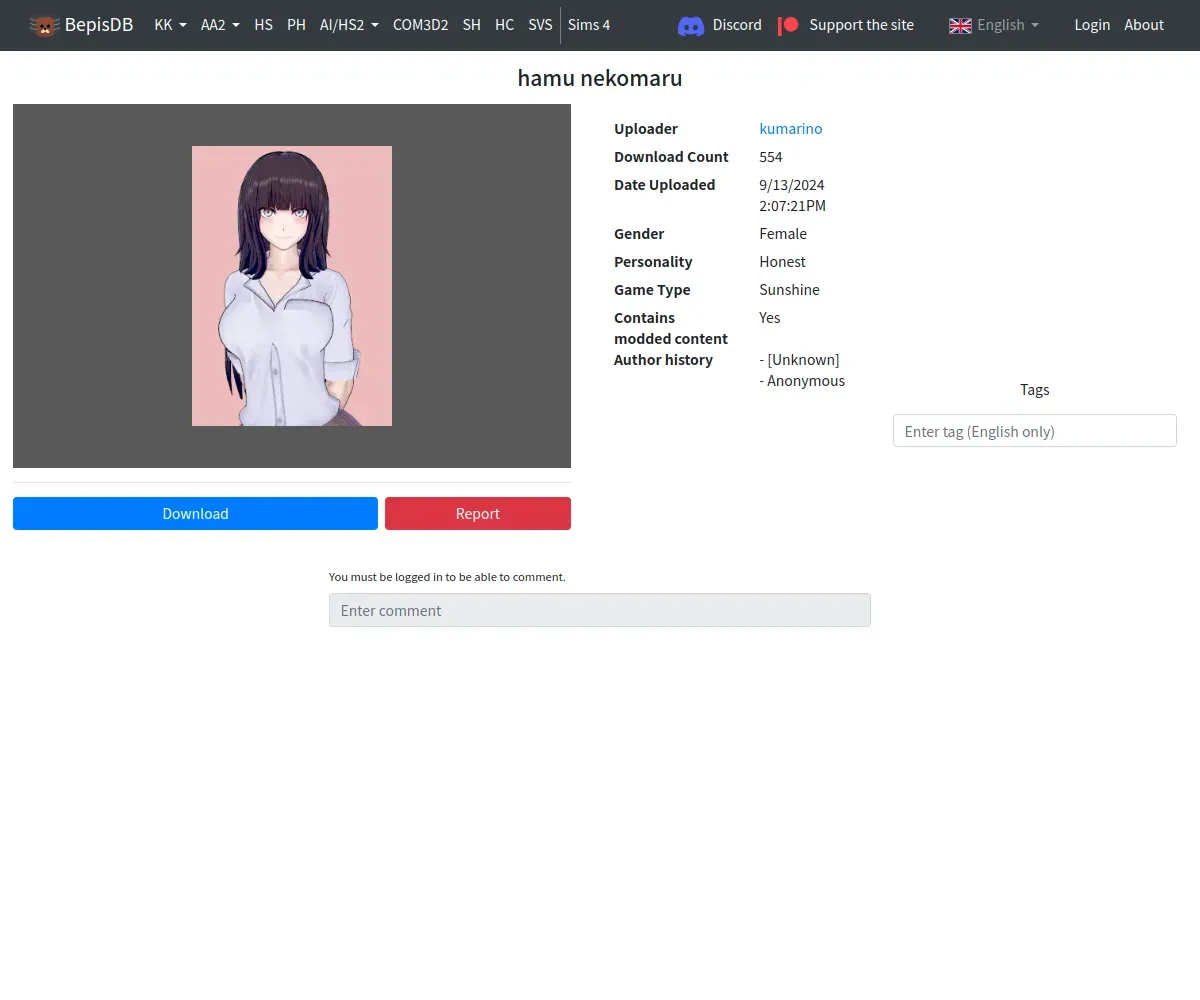Viewport: 1200px width, 1000px height.
Task: Click the Anonymous author history entry
Action: pos(802,381)
